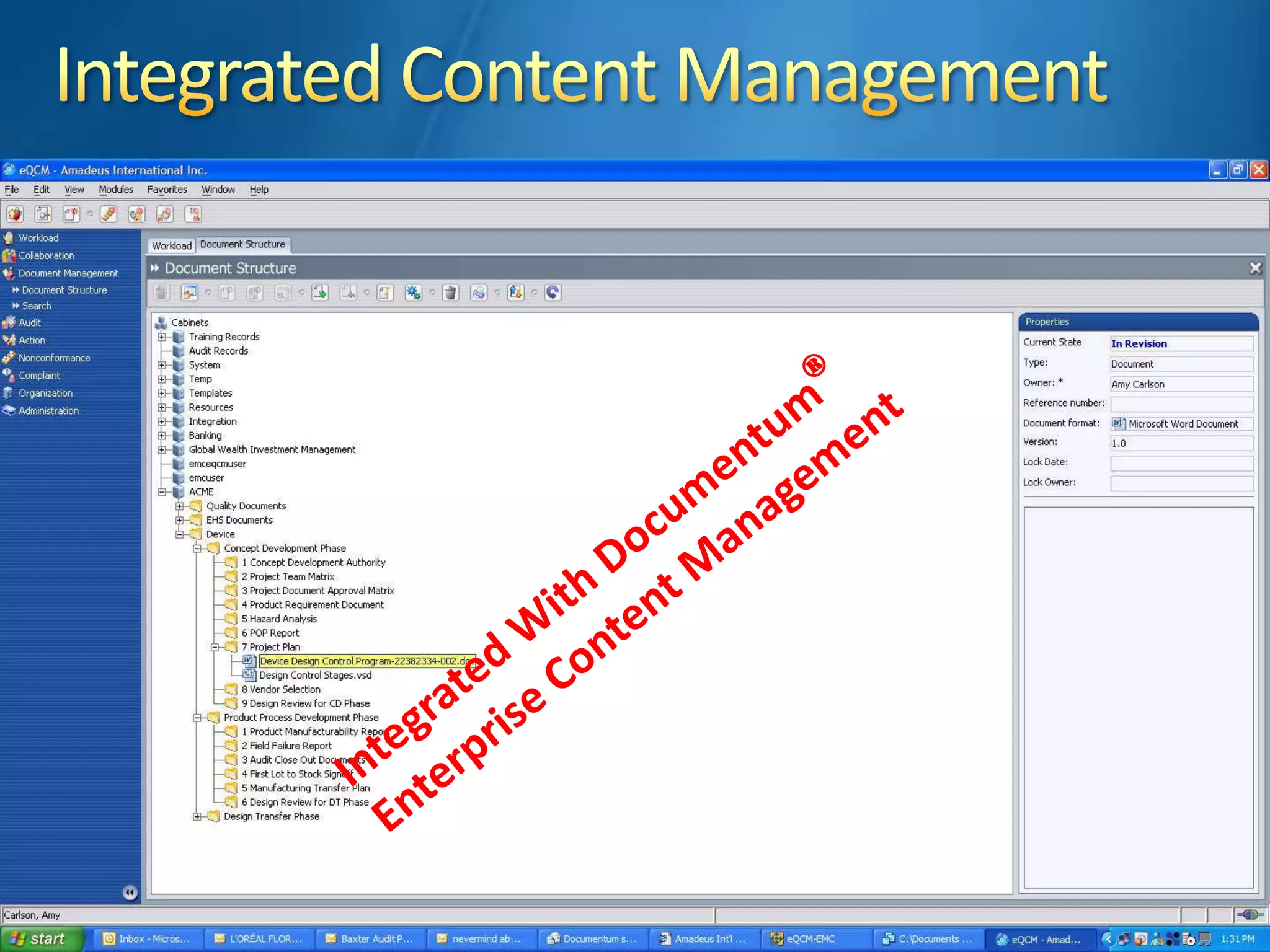The image size is (1270, 952).
Task: Click the Search link in the sidebar
Action: (x=37, y=306)
